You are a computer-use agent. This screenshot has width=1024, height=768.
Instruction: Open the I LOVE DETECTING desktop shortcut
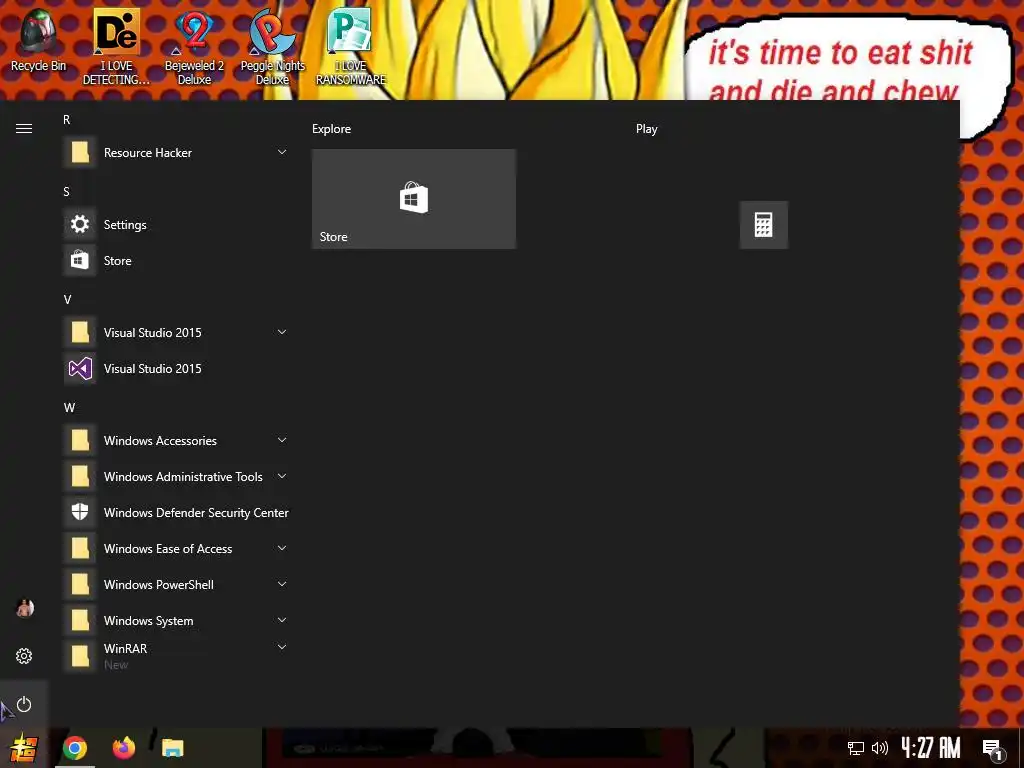(116, 47)
